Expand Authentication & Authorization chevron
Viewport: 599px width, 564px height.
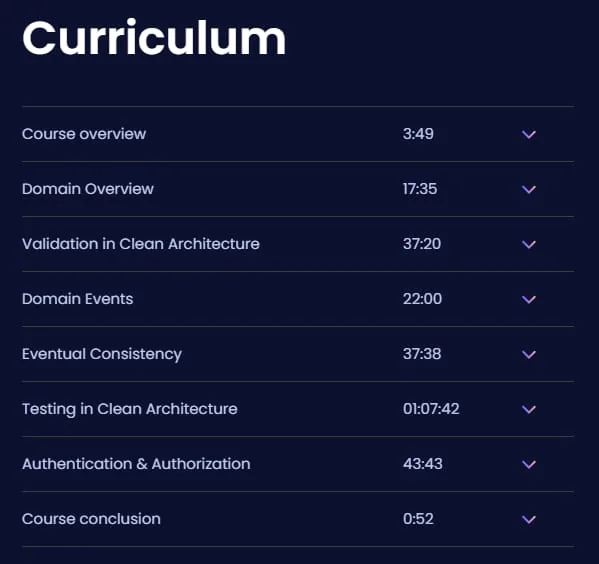[x=529, y=465]
